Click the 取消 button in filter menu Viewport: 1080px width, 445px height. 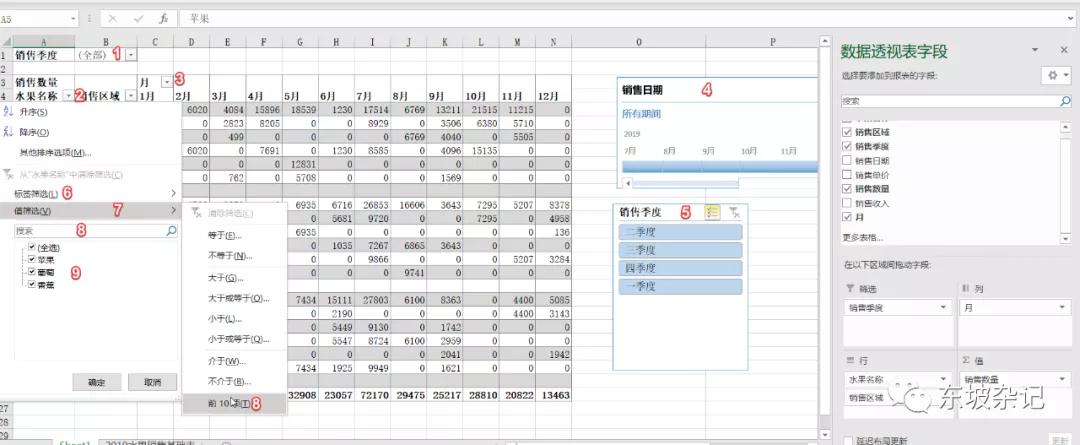coord(152,382)
